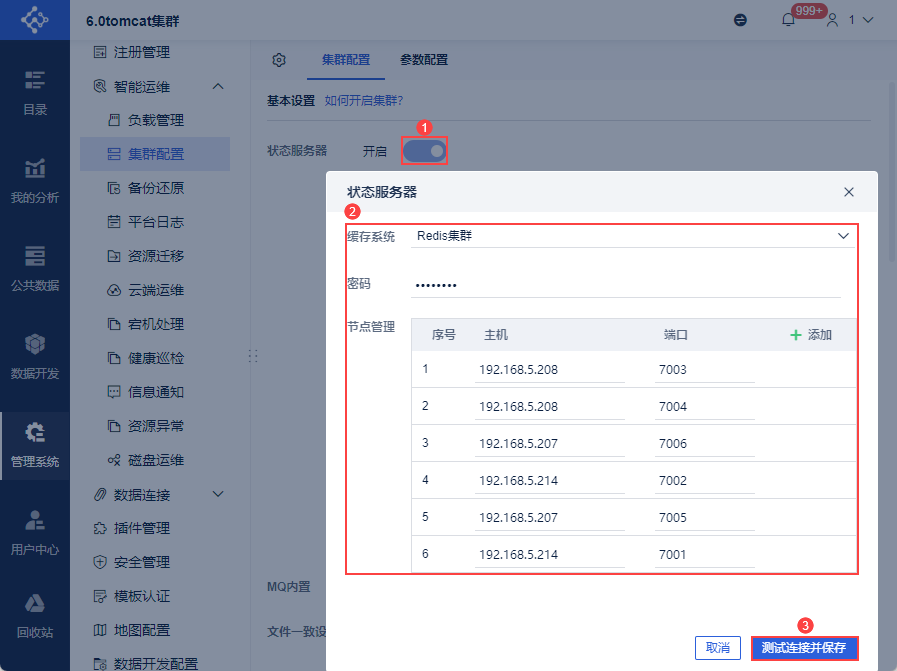Image resolution: width=897 pixels, height=671 pixels.
Task: Open the 目录 section in the left rail
Action: tap(35, 92)
